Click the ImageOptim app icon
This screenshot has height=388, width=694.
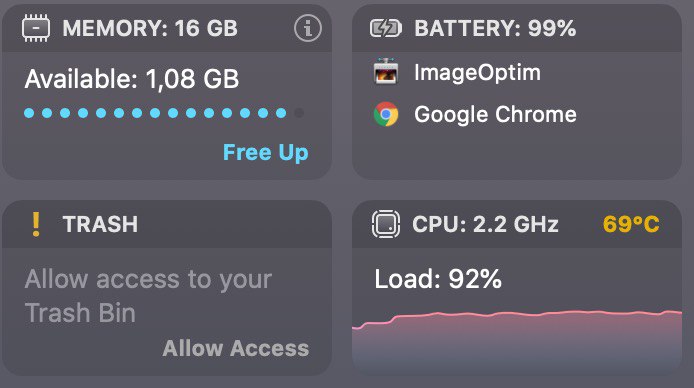click(x=386, y=71)
